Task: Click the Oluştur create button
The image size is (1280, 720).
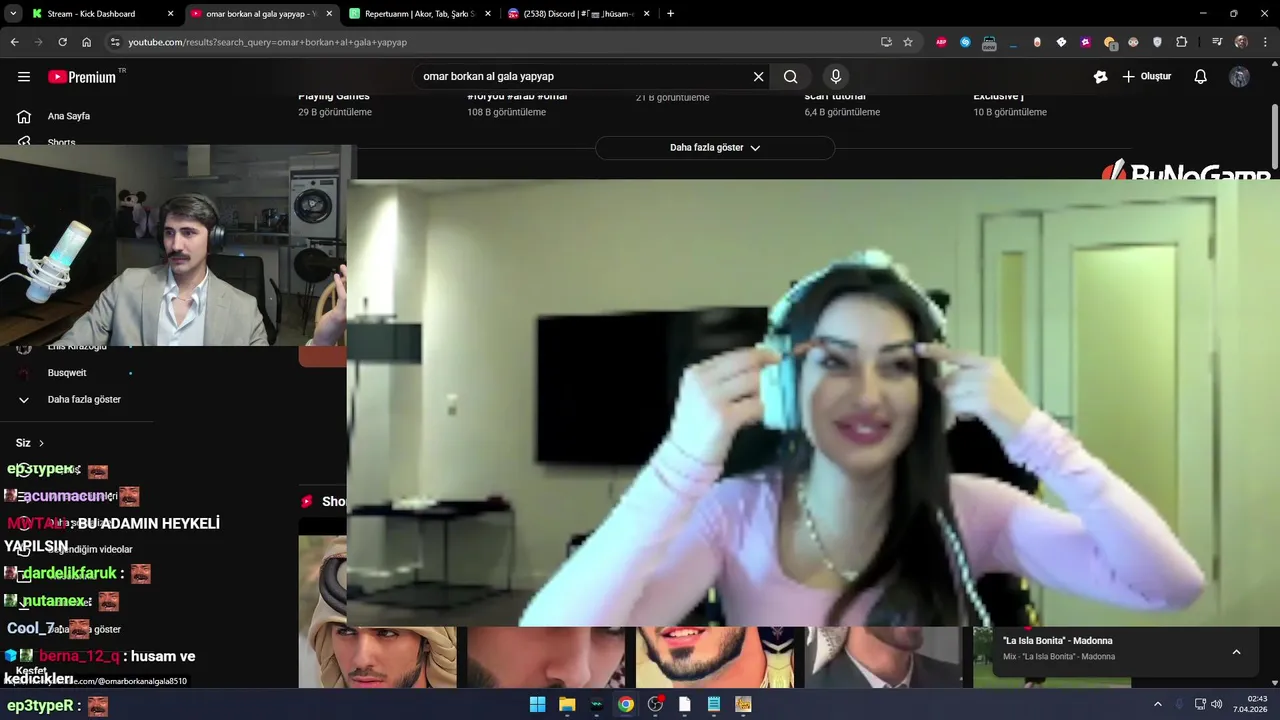Action: point(1146,77)
